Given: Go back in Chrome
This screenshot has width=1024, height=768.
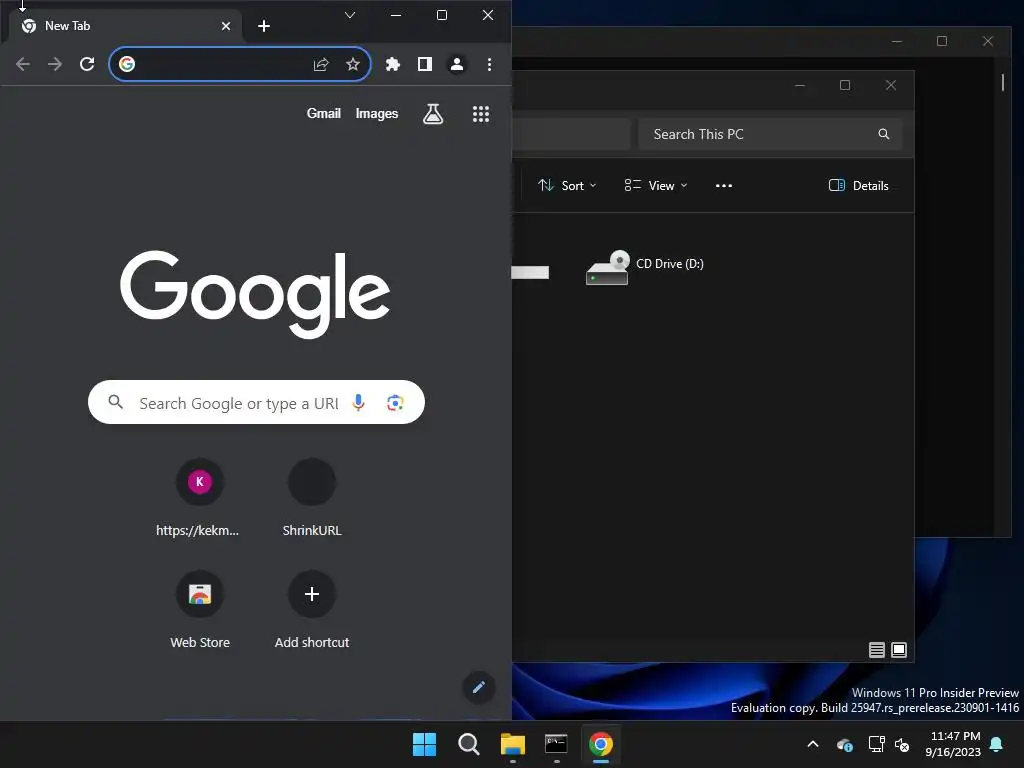Looking at the screenshot, I should (23, 64).
